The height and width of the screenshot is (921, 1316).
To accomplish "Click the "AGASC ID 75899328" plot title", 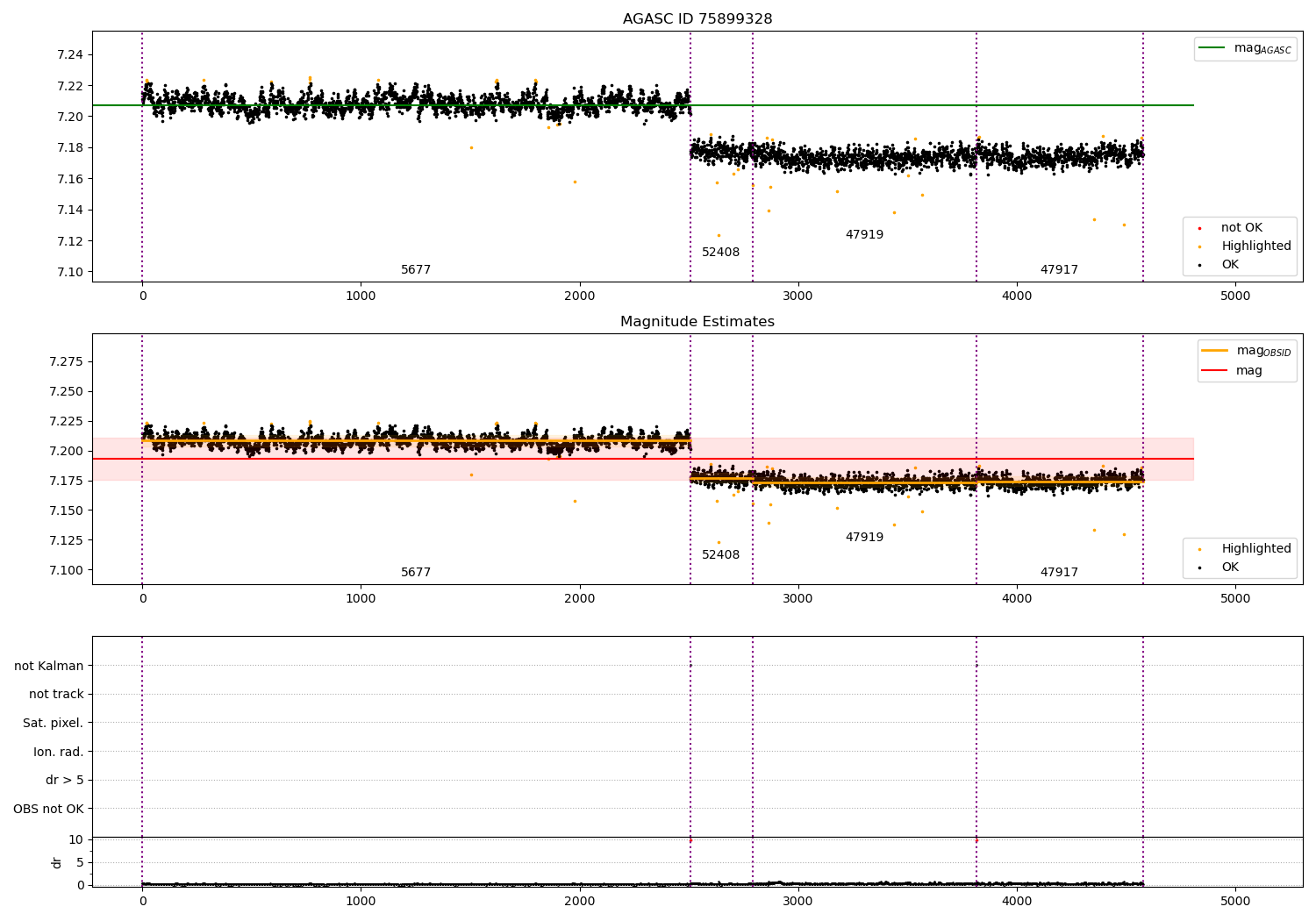I will pos(697,19).
